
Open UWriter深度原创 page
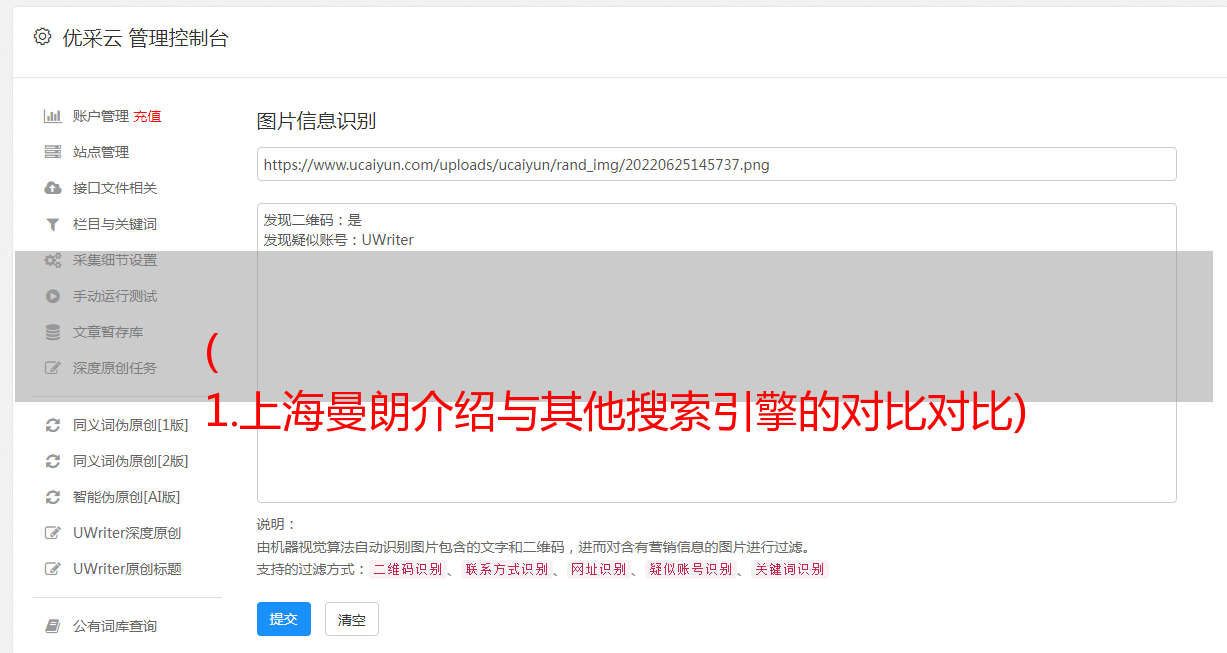pos(127,533)
